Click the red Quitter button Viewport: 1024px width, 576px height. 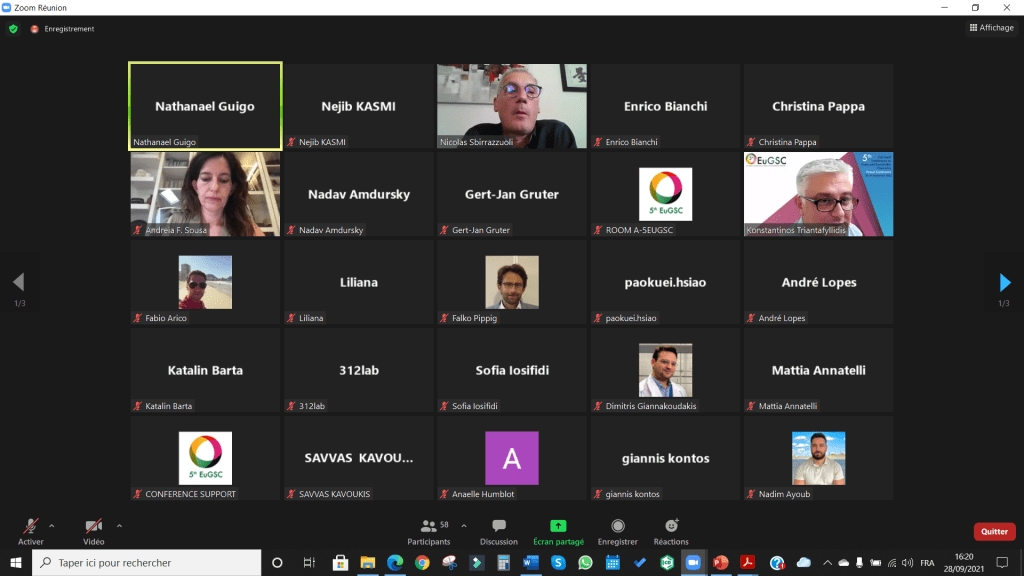(994, 532)
